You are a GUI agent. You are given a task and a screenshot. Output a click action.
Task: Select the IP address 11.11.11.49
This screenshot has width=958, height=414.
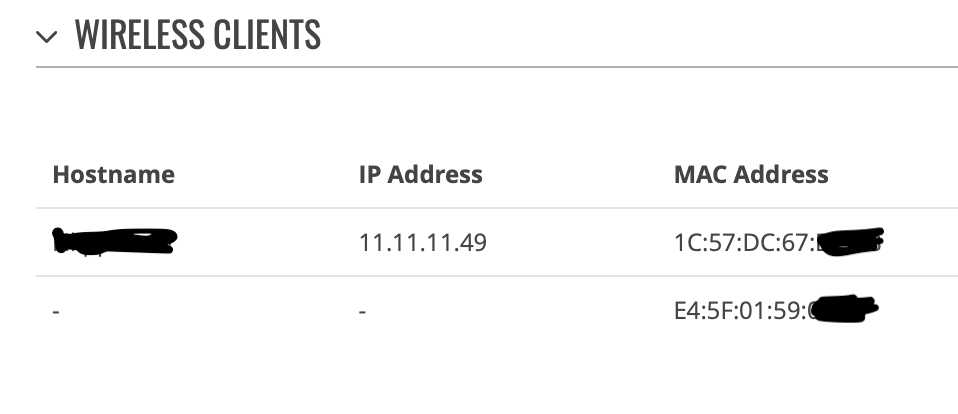[x=423, y=243]
